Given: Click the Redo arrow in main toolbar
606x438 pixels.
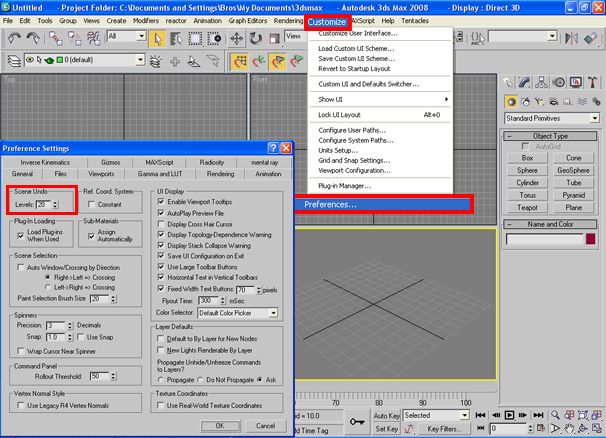Looking at the screenshot, I should (33, 38).
